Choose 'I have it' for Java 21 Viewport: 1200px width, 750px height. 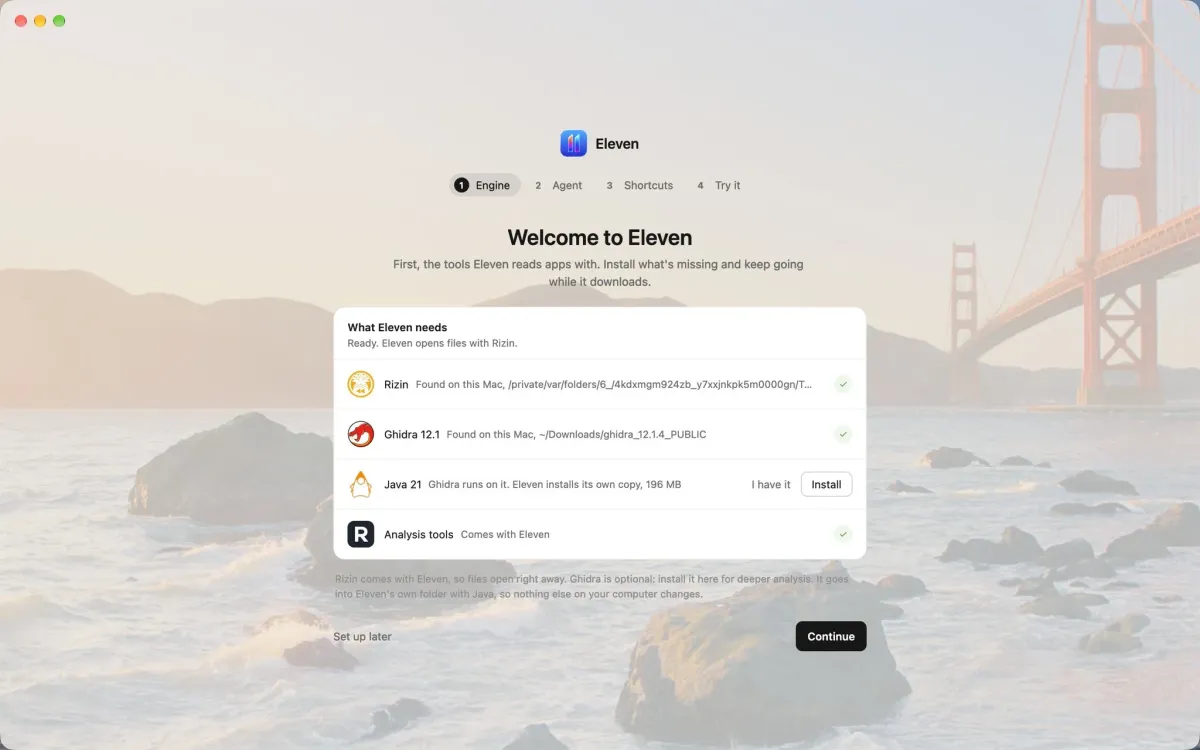pos(771,484)
